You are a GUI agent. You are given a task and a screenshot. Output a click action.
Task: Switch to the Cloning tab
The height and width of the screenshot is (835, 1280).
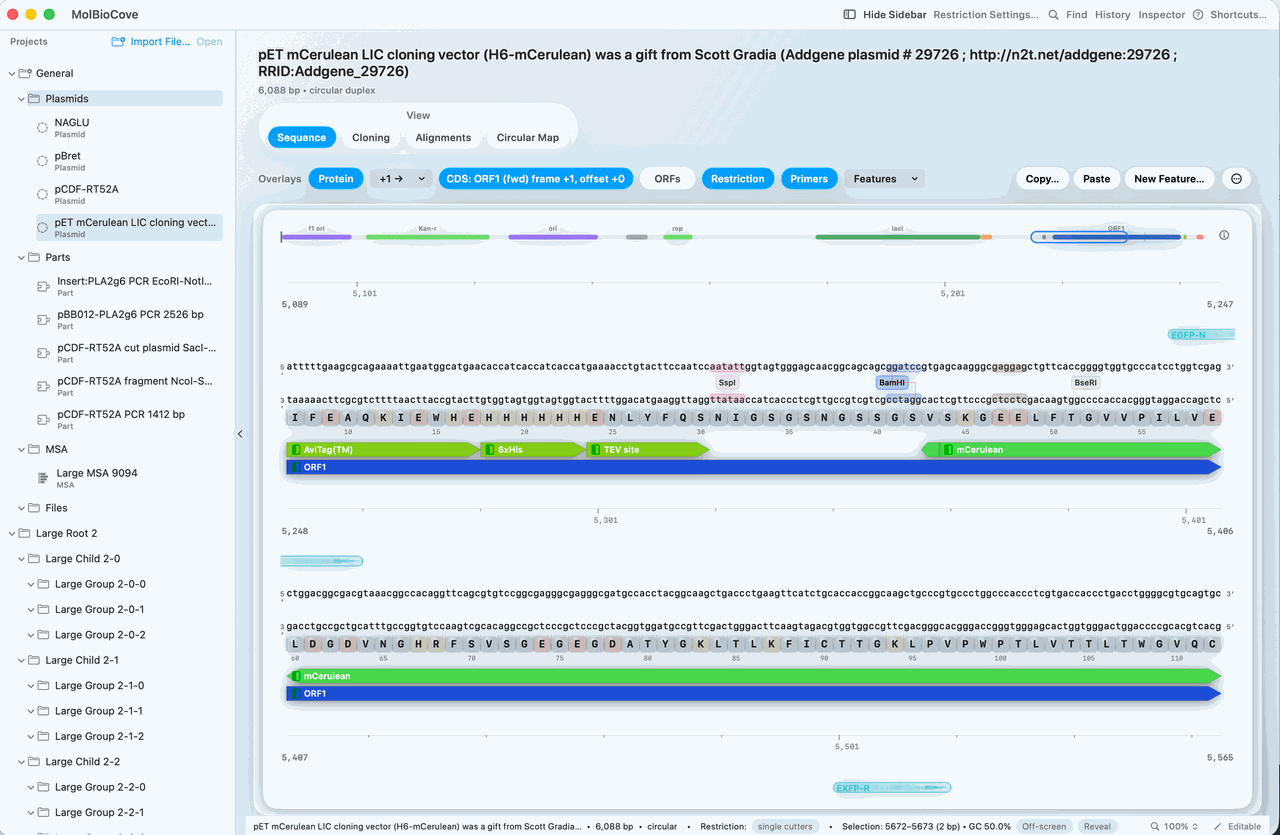pyautogui.click(x=371, y=138)
